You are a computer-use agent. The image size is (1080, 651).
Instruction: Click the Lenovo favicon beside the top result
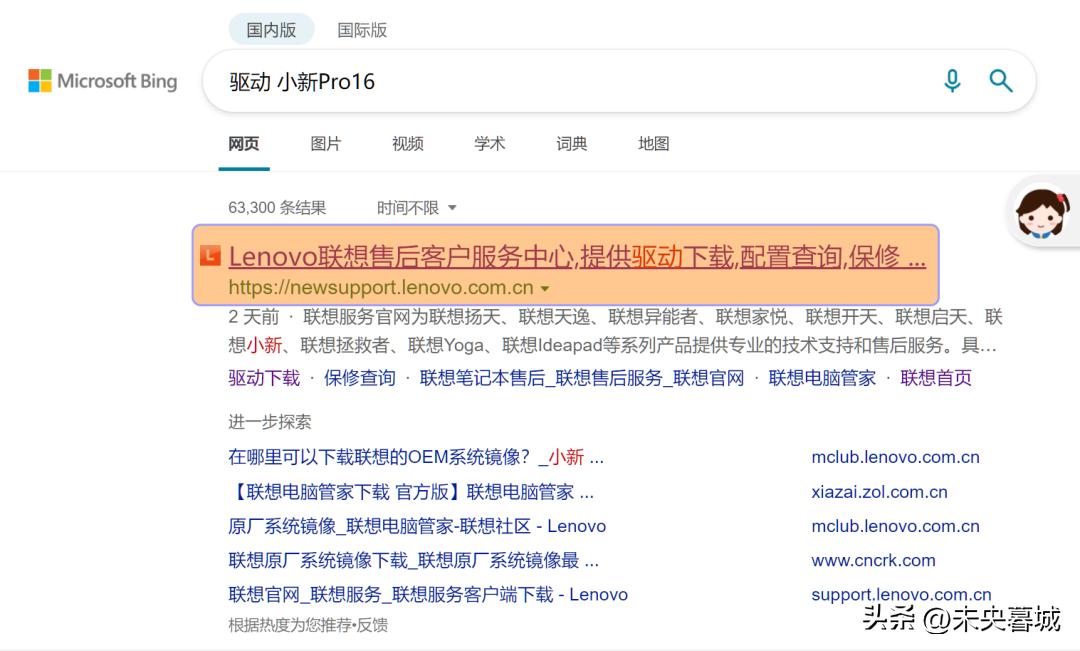[210, 257]
